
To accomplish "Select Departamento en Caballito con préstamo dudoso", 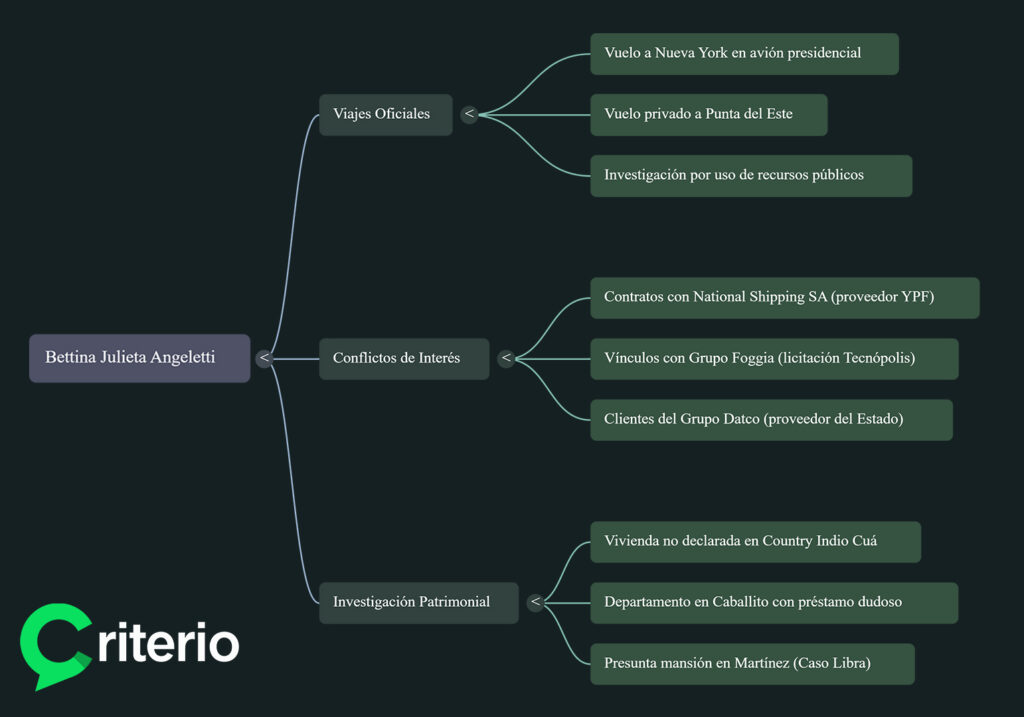I will 775,602.
